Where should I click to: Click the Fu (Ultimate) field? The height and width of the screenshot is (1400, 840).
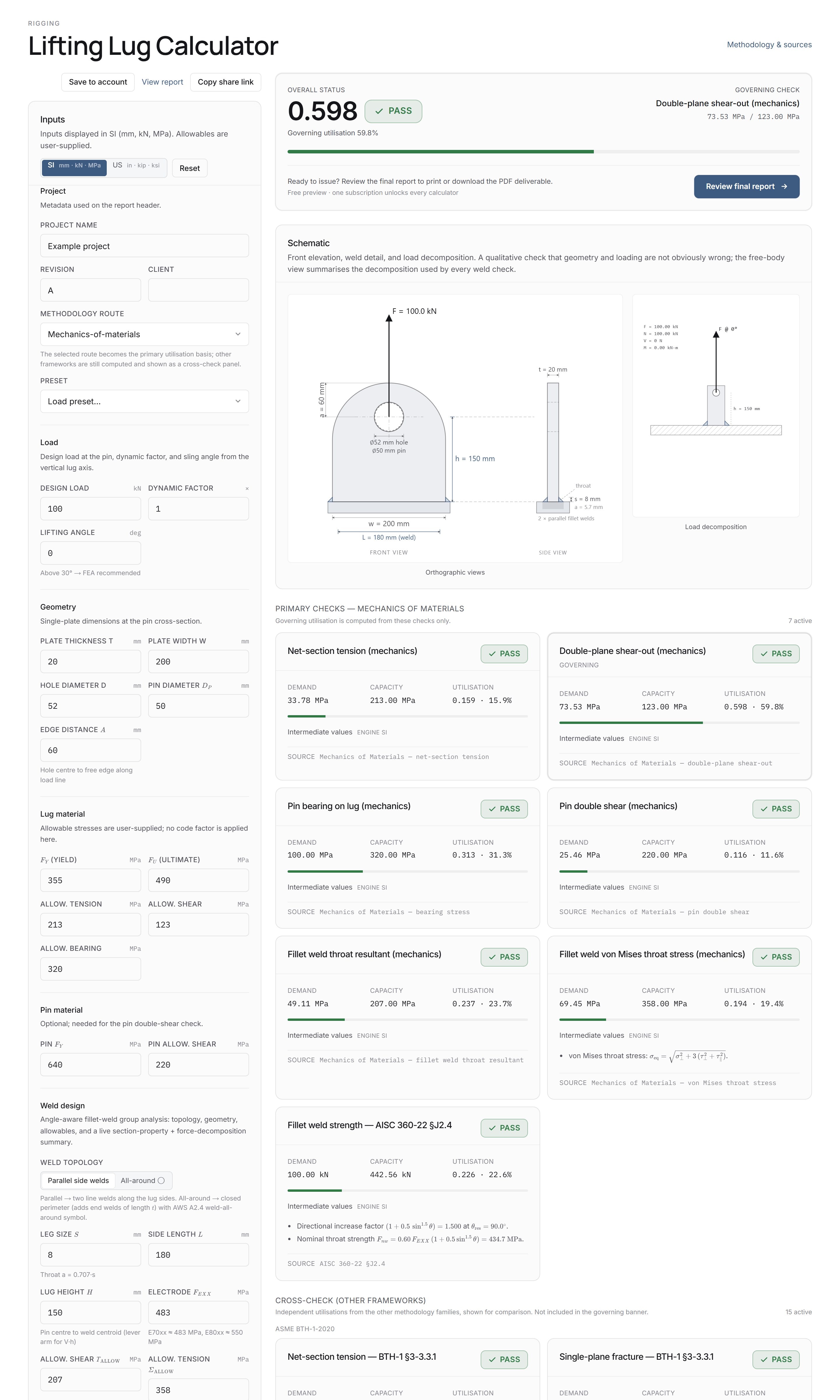[198, 881]
